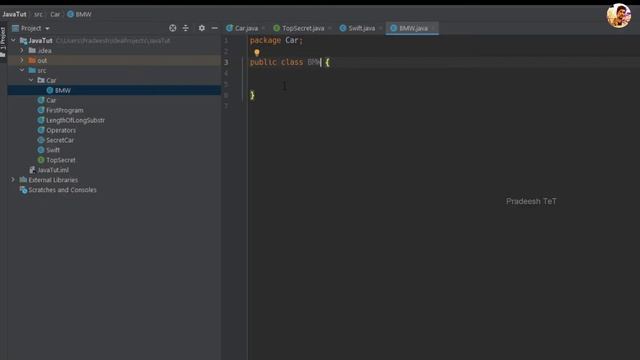The height and width of the screenshot is (360, 640).
Task: Hide the Project tool window
Action: [215, 28]
